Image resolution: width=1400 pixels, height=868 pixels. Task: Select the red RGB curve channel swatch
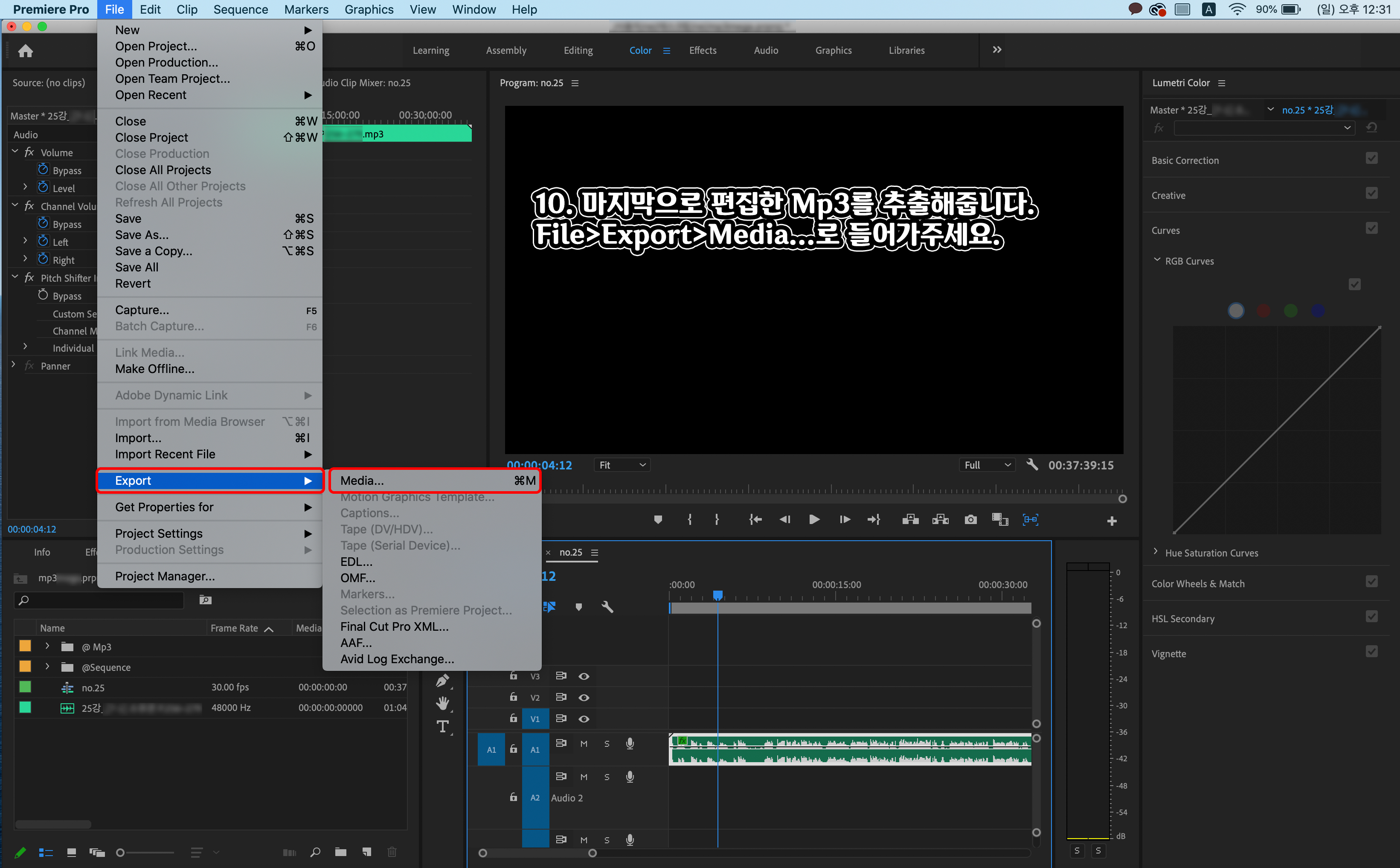coord(1263,311)
